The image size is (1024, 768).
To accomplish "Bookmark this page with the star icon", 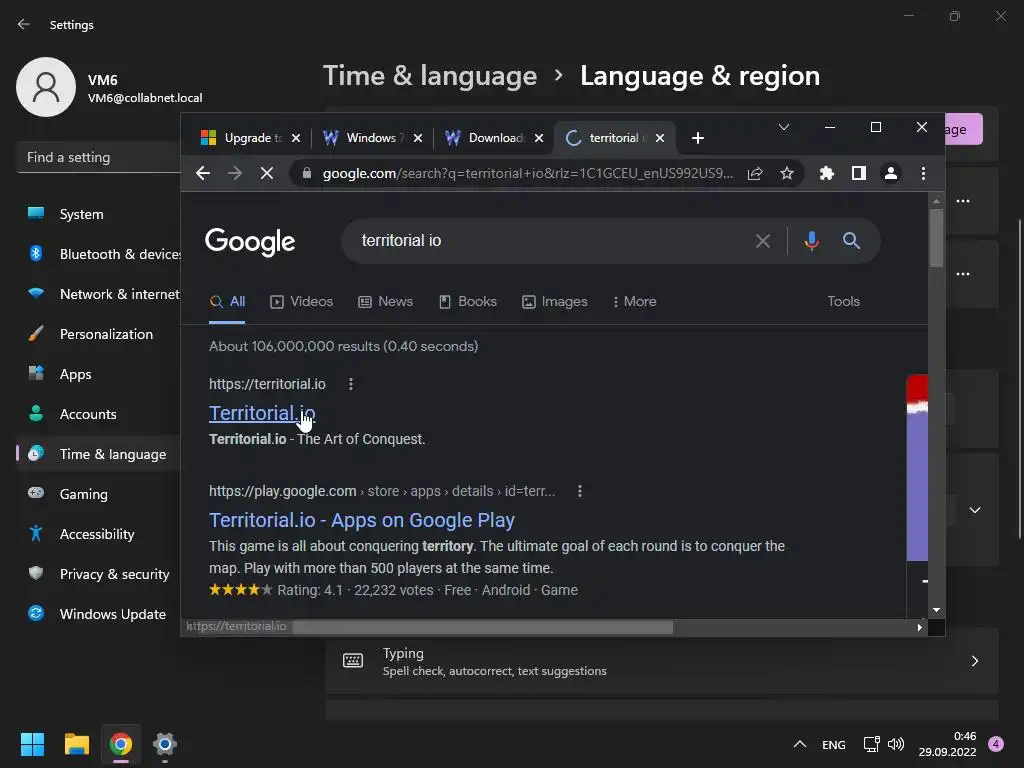I will (x=787, y=173).
